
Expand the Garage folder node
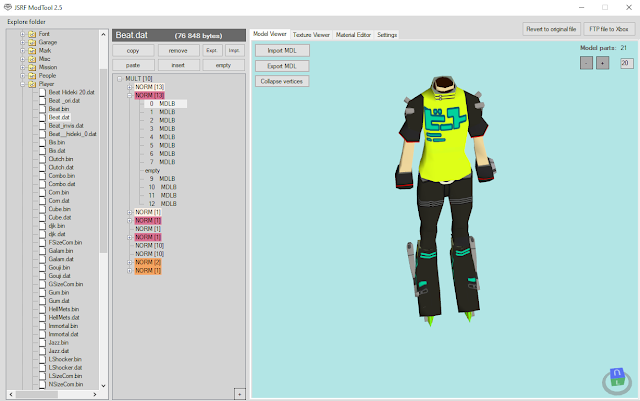point(23,42)
